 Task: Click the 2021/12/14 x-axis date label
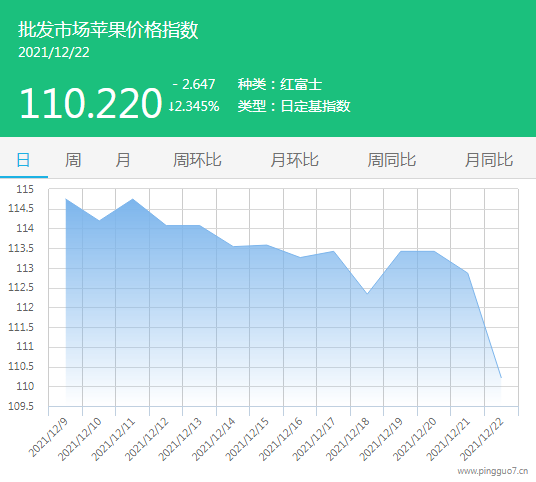pos(214,439)
